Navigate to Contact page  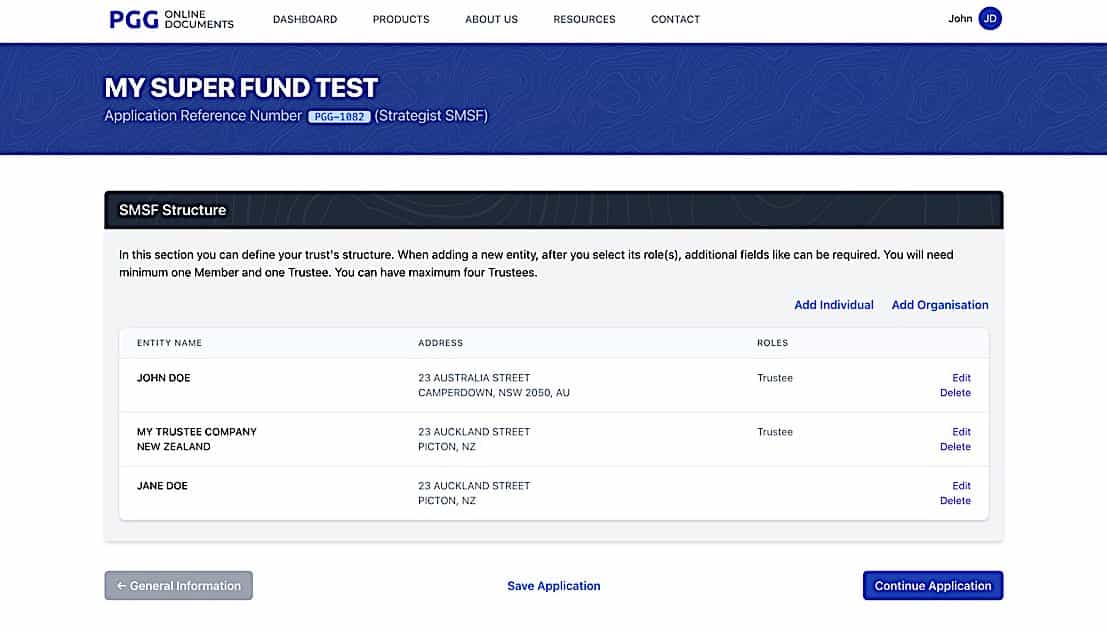click(675, 19)
